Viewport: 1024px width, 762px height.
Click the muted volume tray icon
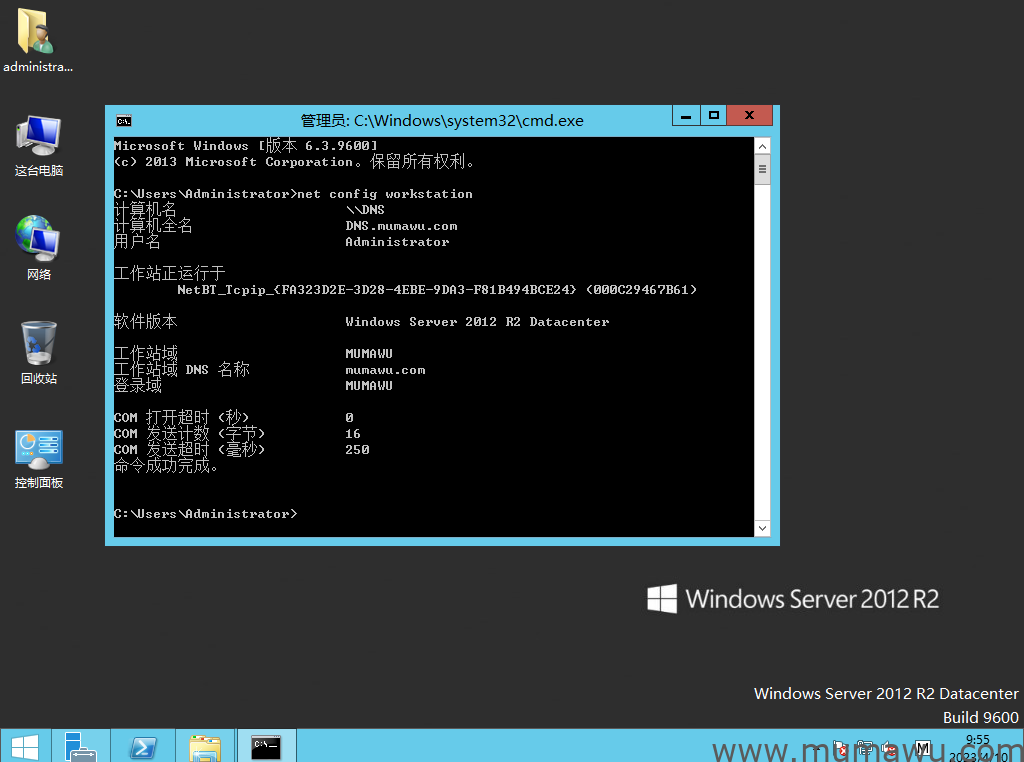click(888, 748)
